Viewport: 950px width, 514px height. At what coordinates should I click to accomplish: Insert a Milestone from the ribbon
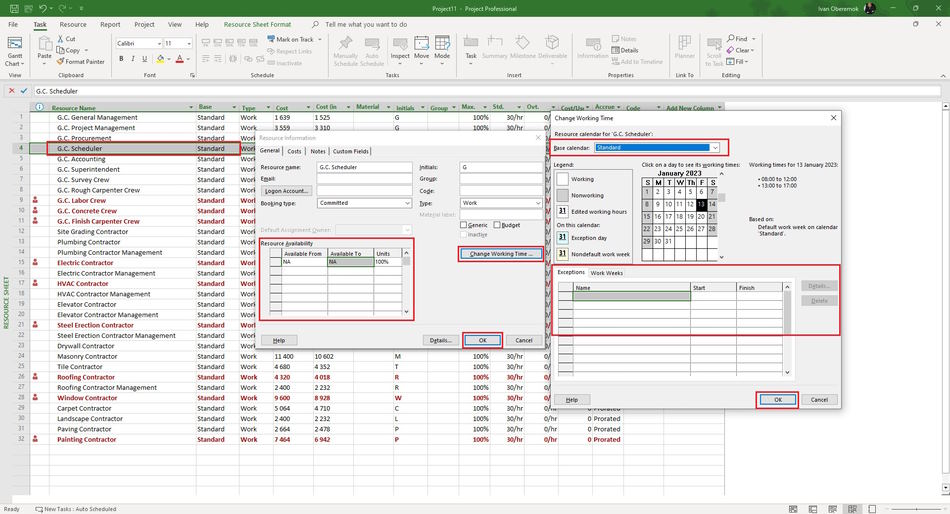pos(522,44)
